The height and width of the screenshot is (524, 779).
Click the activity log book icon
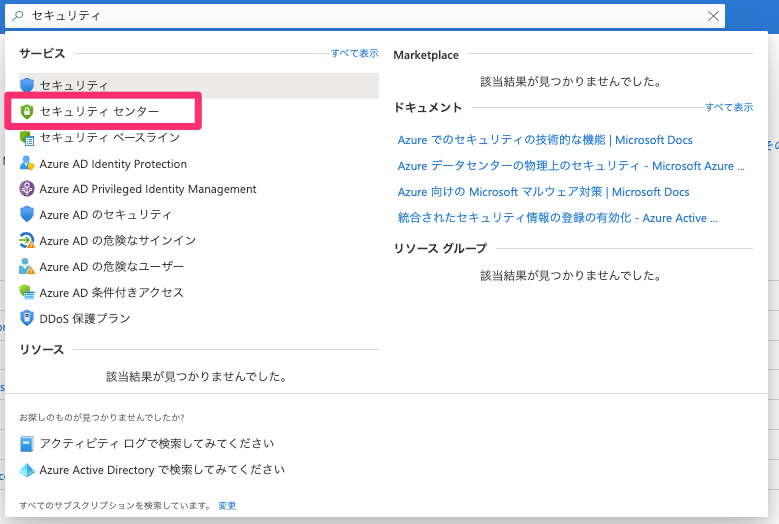[x=27, y=444]
